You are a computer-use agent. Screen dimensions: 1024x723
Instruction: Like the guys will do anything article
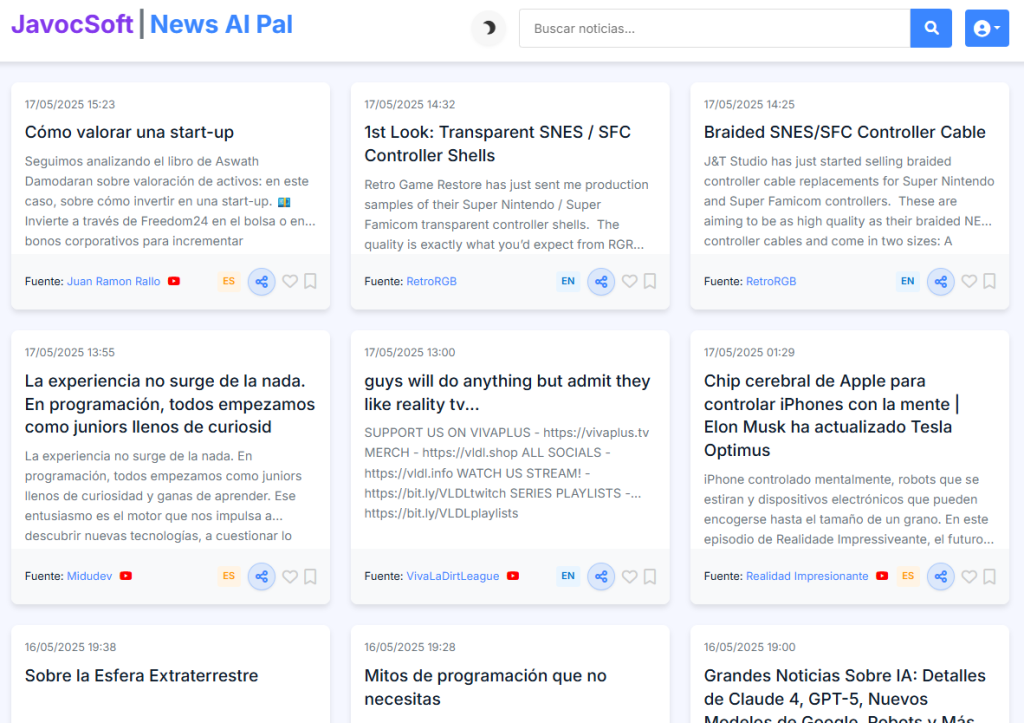click(x=630, y=577)
